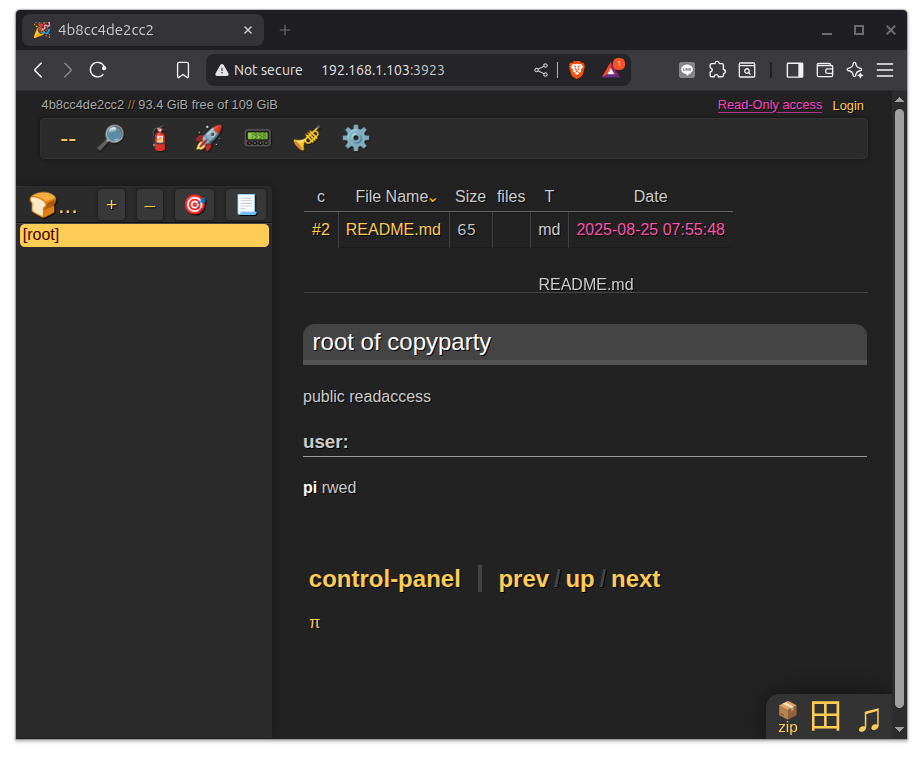Open the settings gear icon

[x=356, y=138]
